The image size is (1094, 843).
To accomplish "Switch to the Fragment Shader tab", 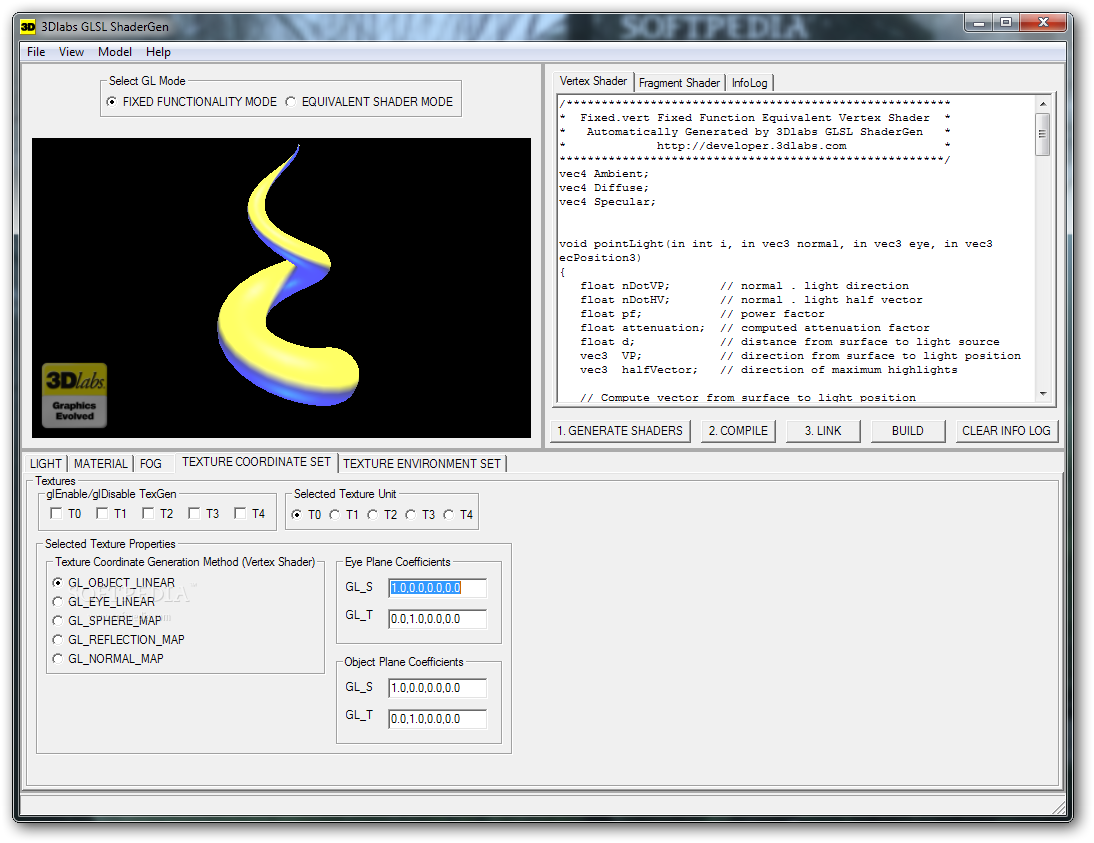I will click(x=679, y=83).
